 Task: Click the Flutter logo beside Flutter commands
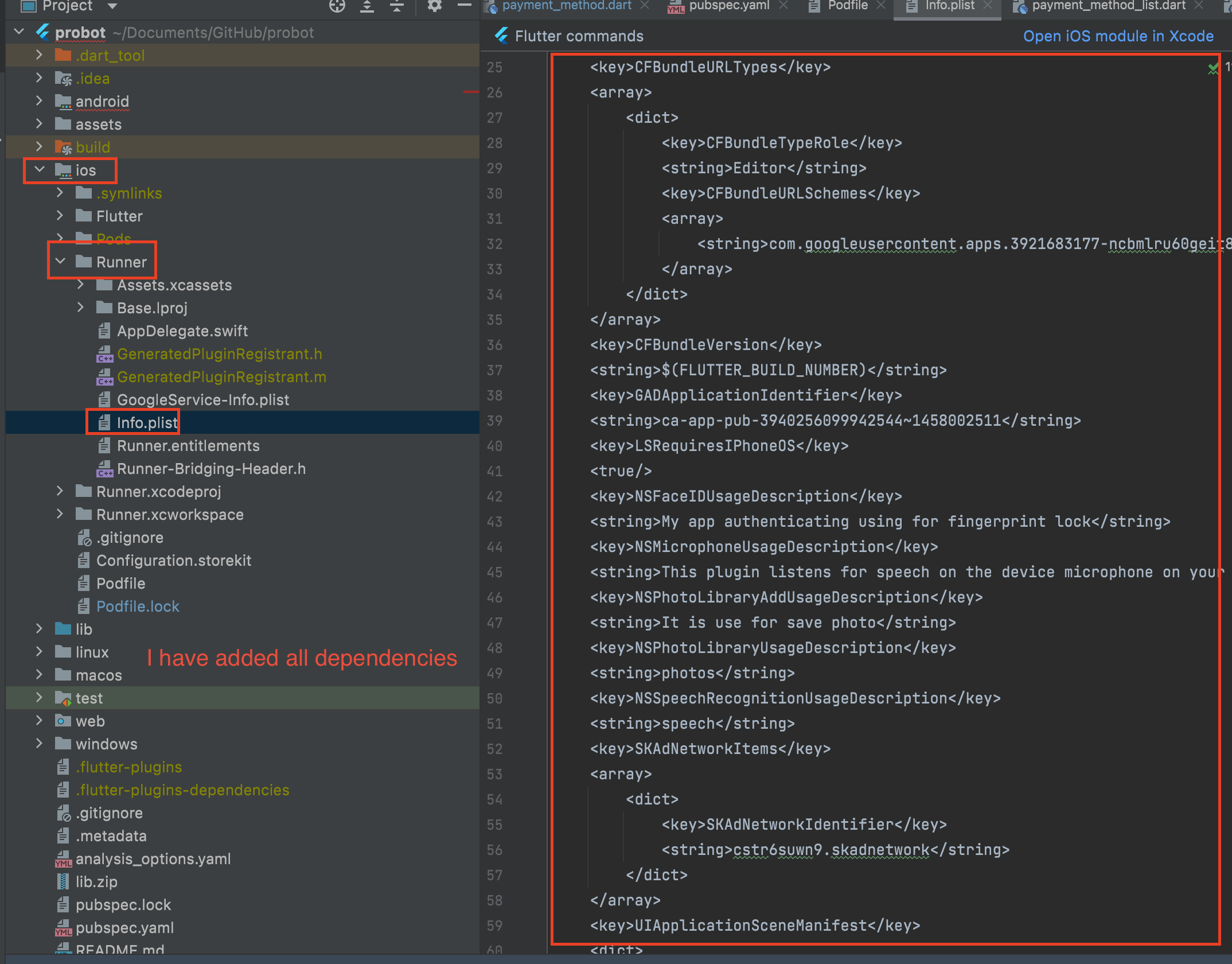pos(501,36)
